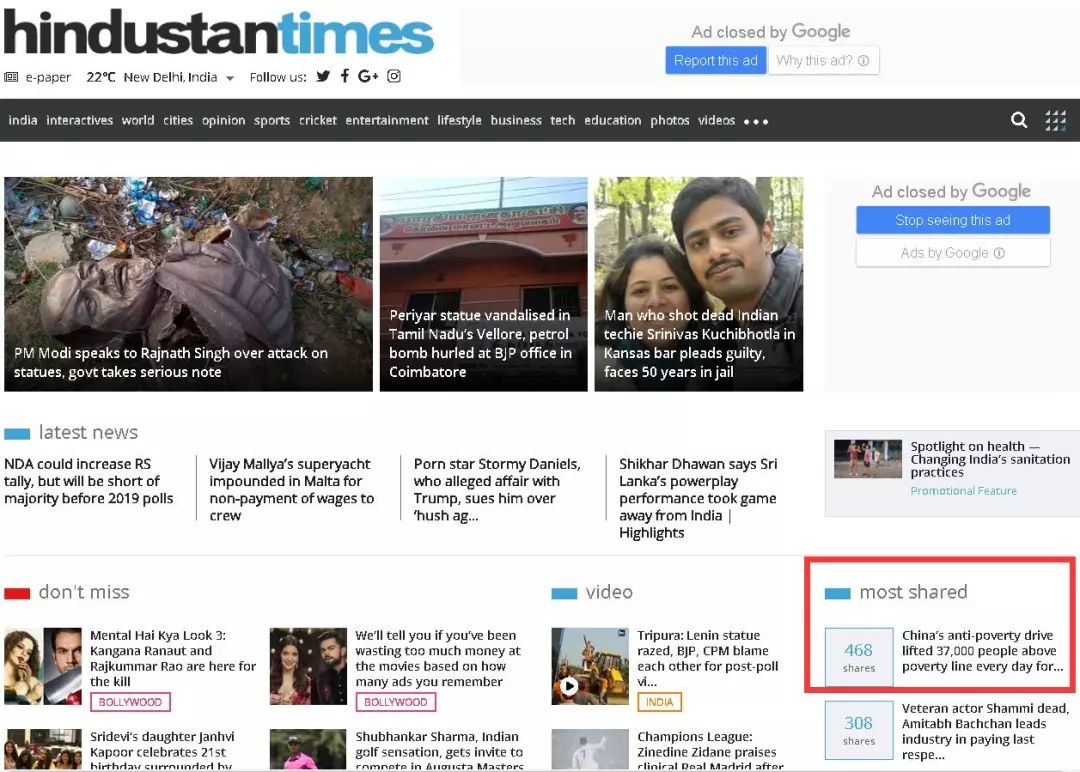1080x772 pixels.
Task: Open the education section
Action: tap(612, 121)
